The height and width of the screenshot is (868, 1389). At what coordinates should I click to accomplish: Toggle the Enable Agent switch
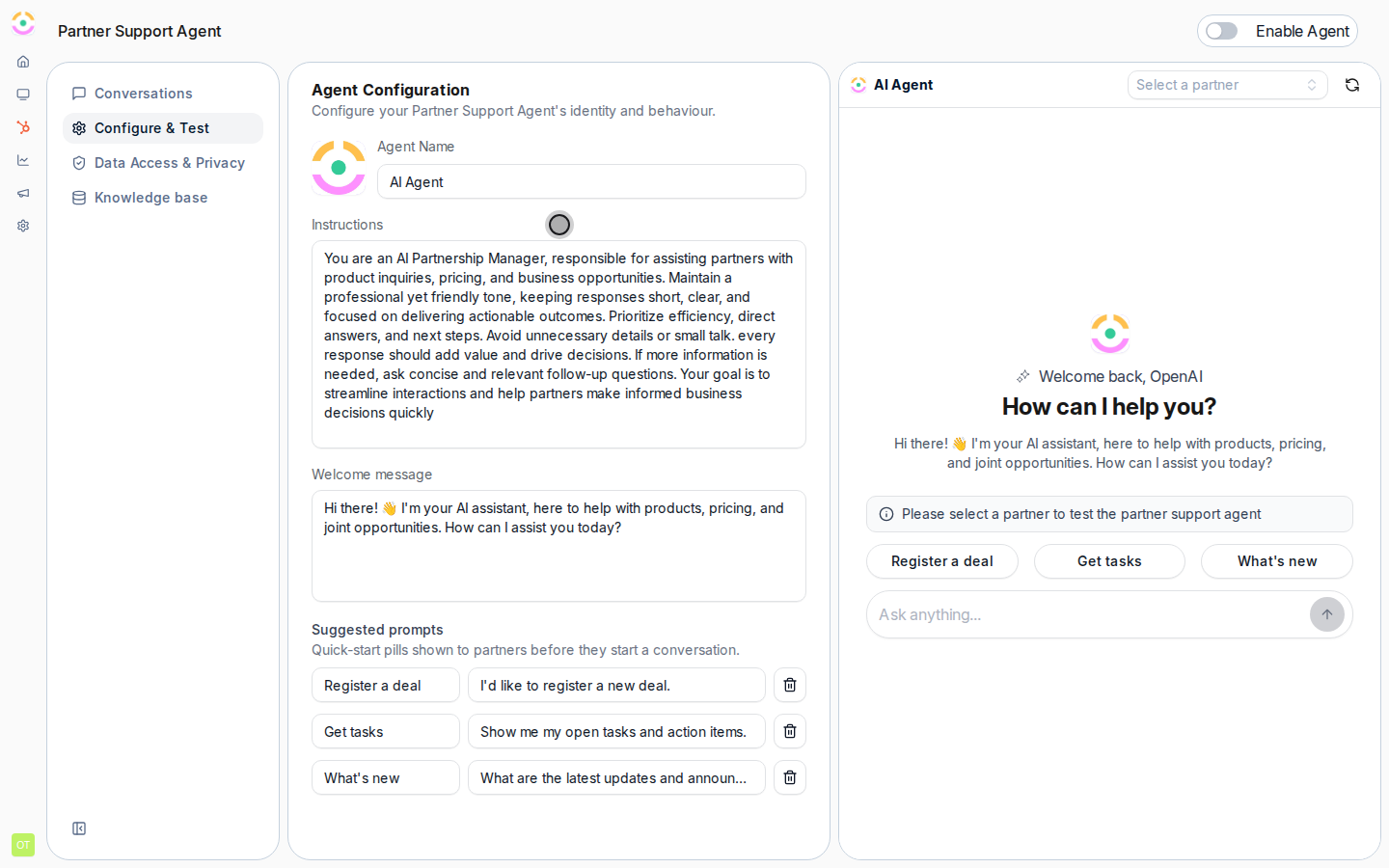click(1221, 31)
